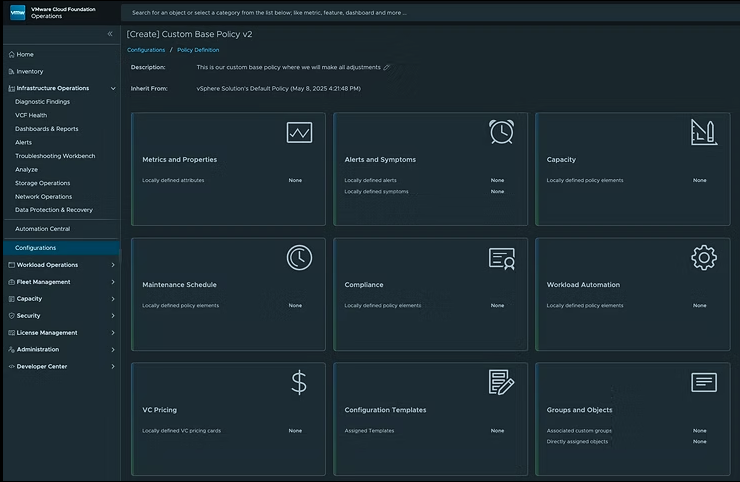Click the Policy Definition breadcrumb link
Image resolution: width=740 pixels, height=482 pixels.
point(198,49)
